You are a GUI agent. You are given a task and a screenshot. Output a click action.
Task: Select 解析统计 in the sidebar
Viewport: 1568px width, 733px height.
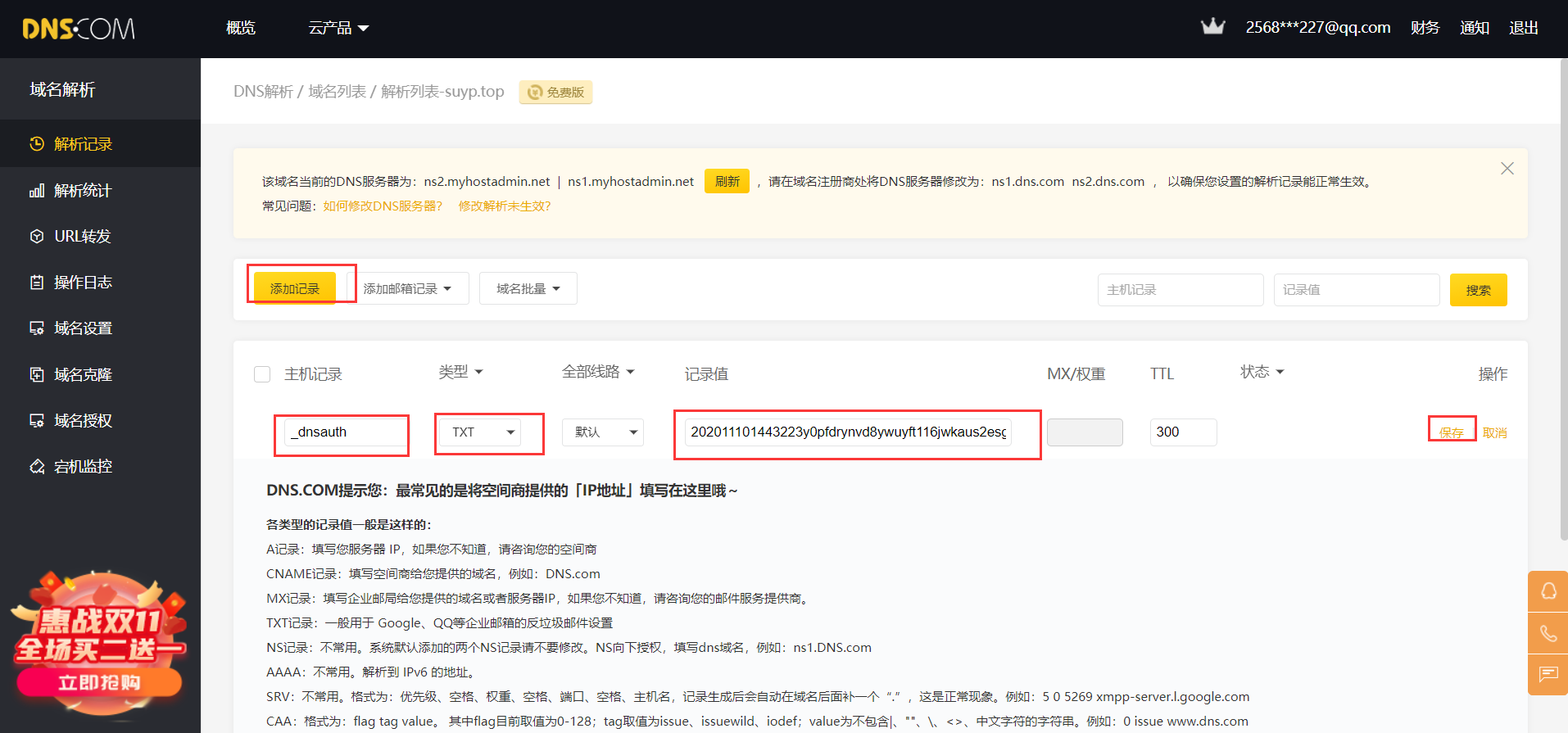pyautogui.click(x=100, y=191)
